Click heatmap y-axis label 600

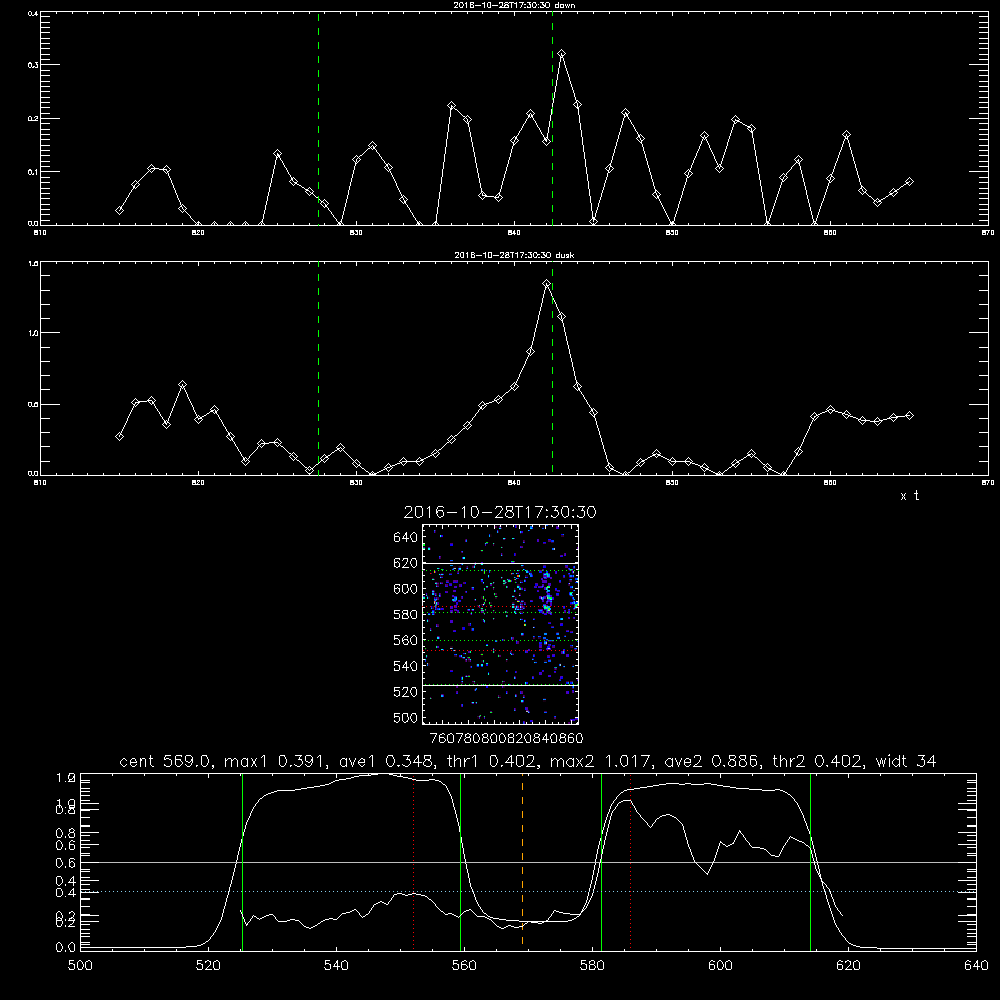(x=406, y=589)
